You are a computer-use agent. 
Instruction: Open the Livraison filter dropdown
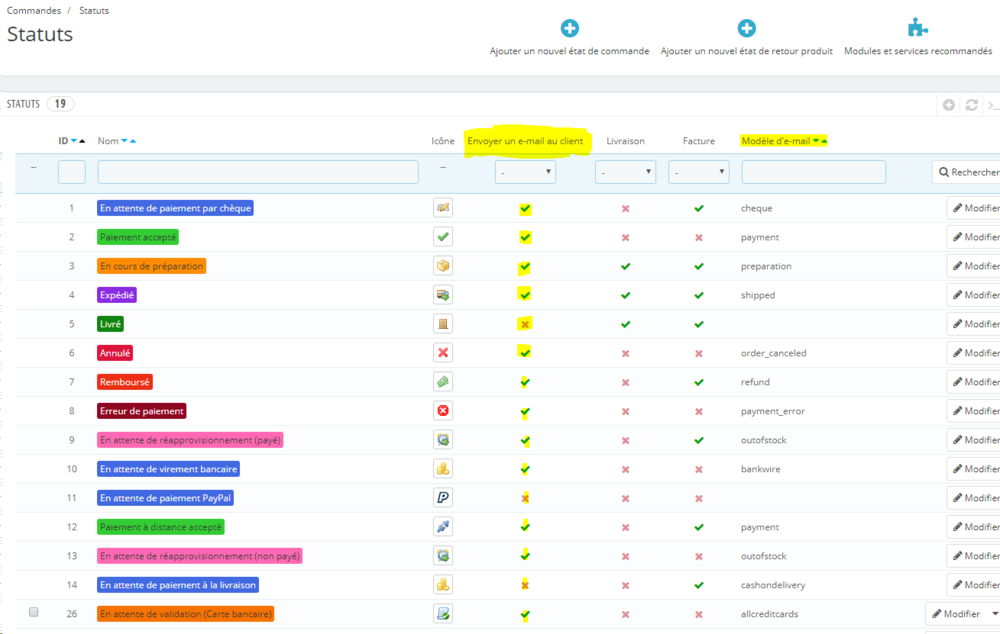point(625,173)
